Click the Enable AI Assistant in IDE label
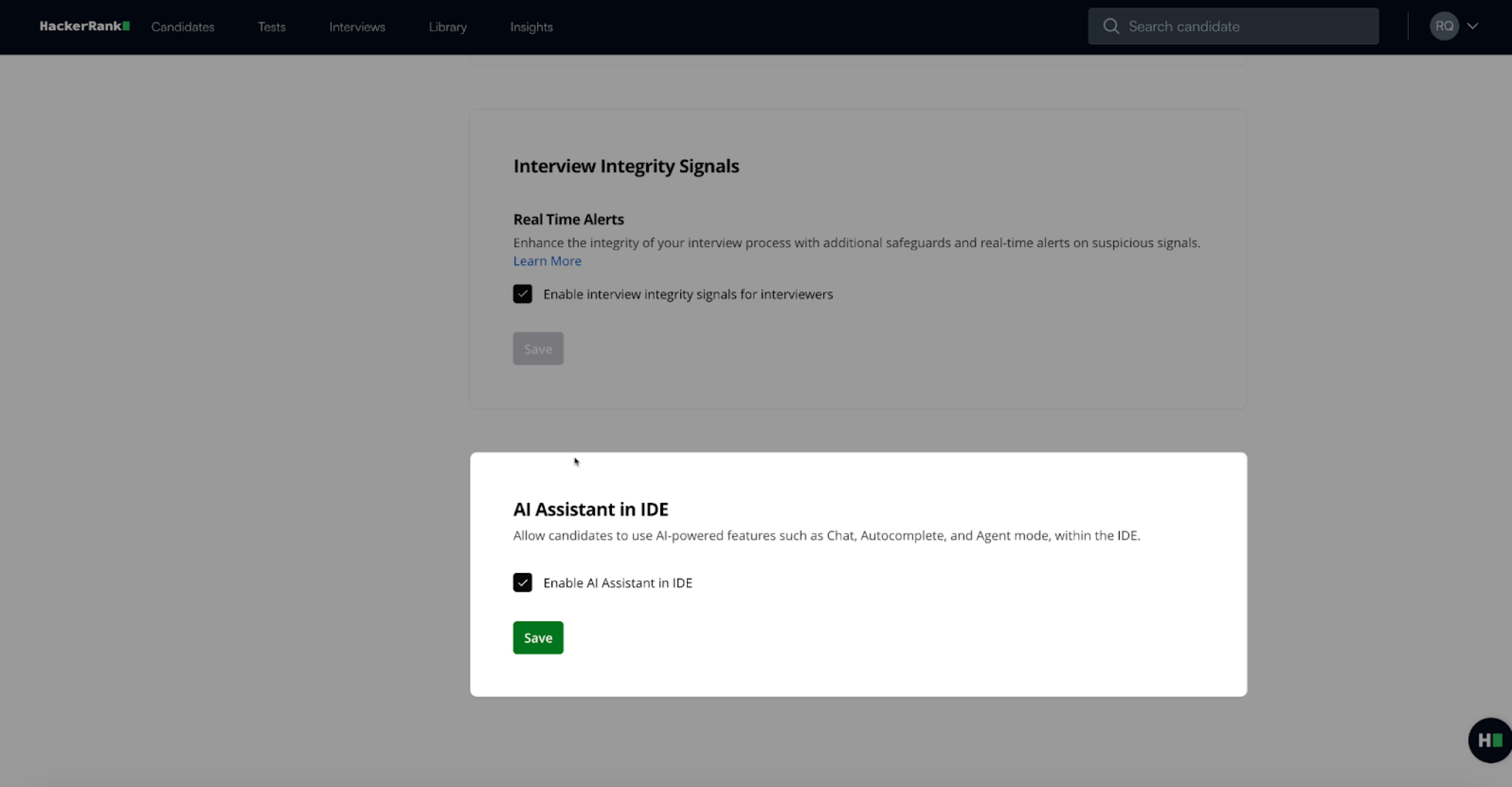The height and width of the screenshot is (787, 1512). 618,583
